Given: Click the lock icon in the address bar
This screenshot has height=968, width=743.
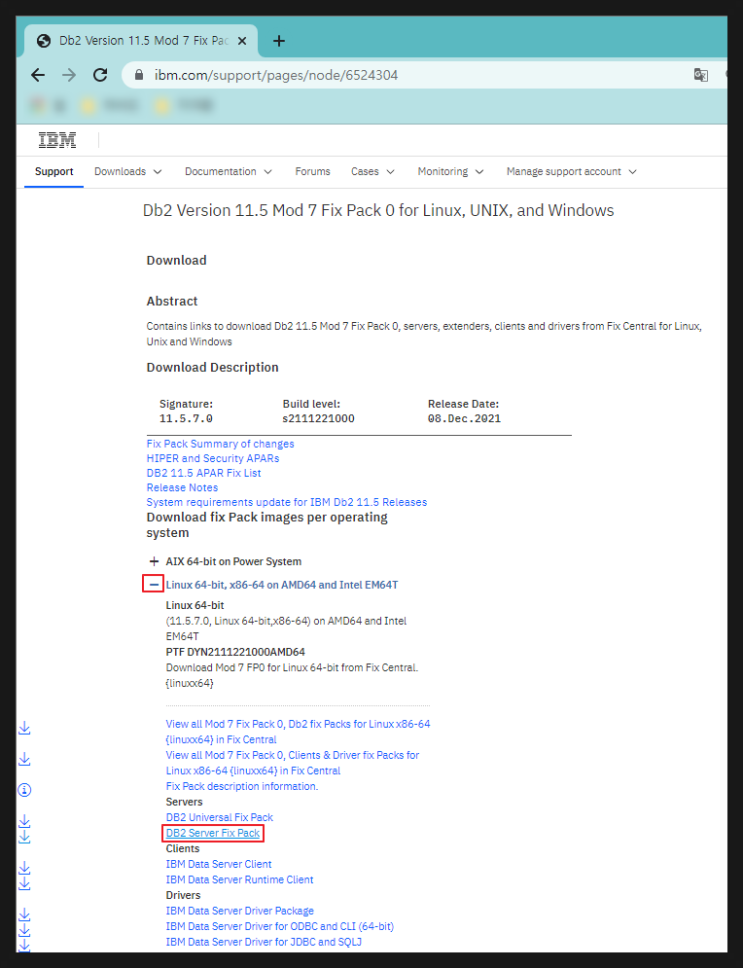Looking at the screenshot, I should click(139, 75).
